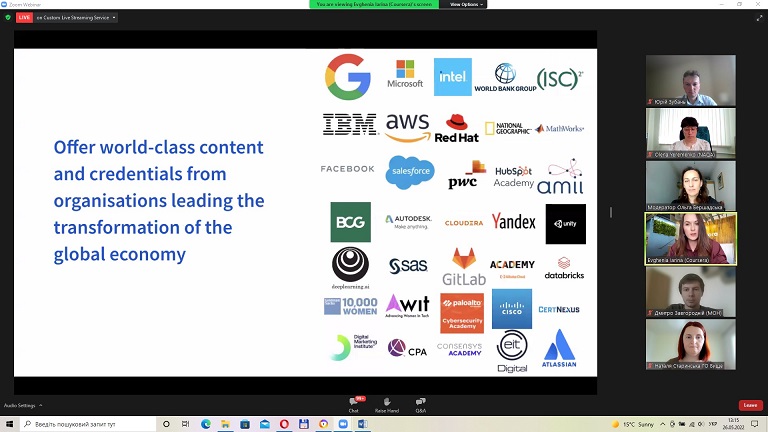Click the Salesforce cloud logo
Viewport: 768px width, 432px height.
point(410,172)
